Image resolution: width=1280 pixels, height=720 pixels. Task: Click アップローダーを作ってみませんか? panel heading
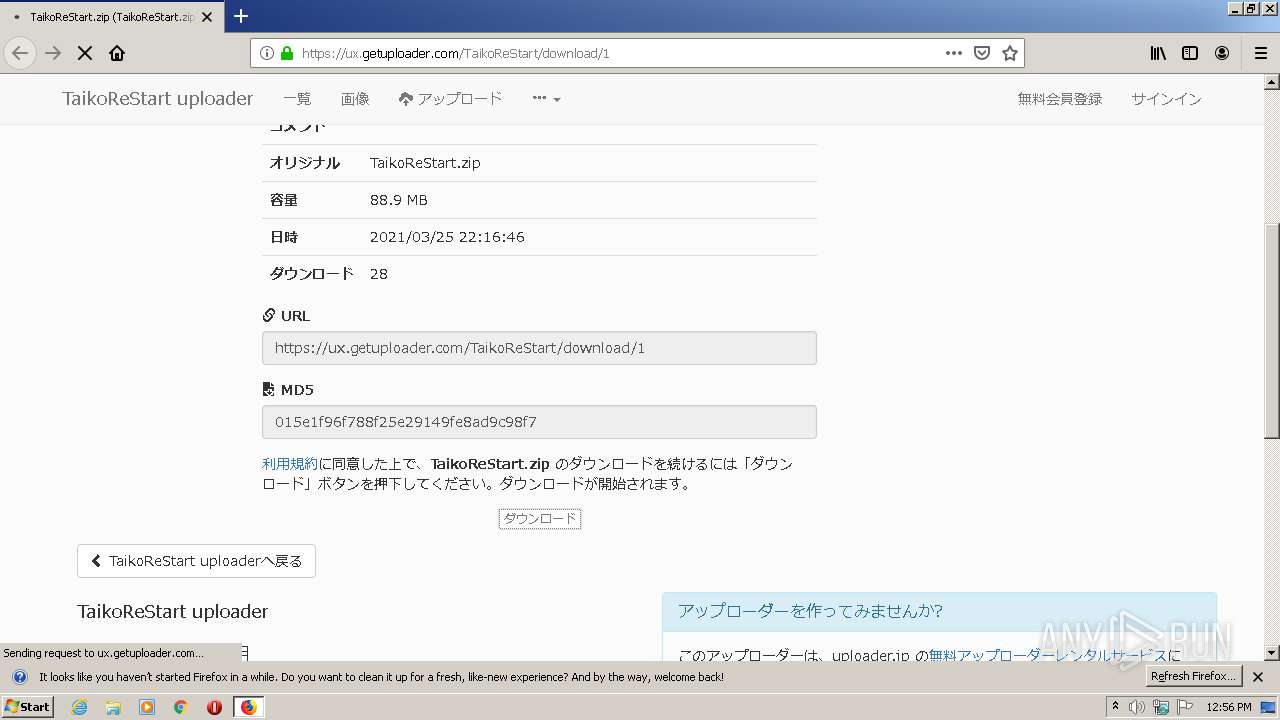(x=811, y=611)
